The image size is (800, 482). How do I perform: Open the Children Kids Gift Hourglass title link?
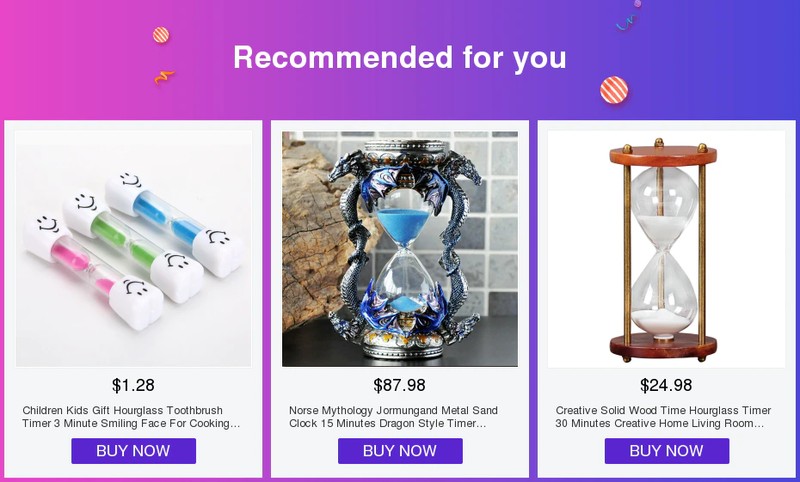(131, 417)
